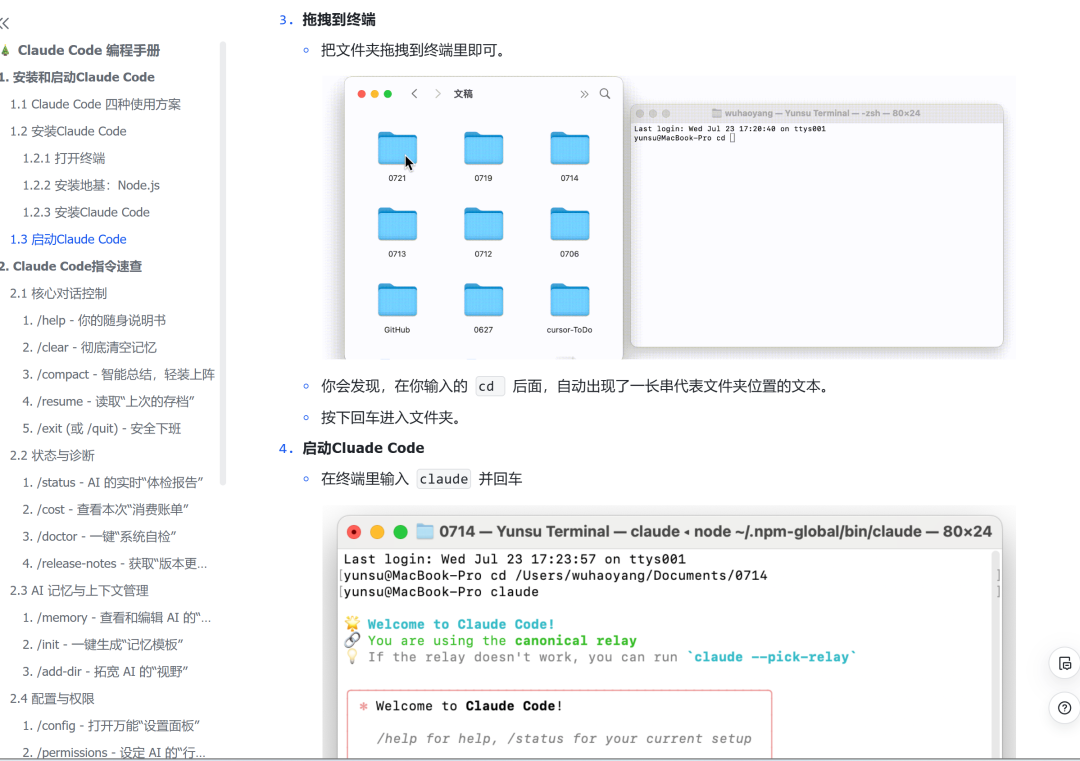Jump to 2.2 状态与诊断
Image resolution: width=1080 pixels, height=761 pixels.
coord(52,455)
